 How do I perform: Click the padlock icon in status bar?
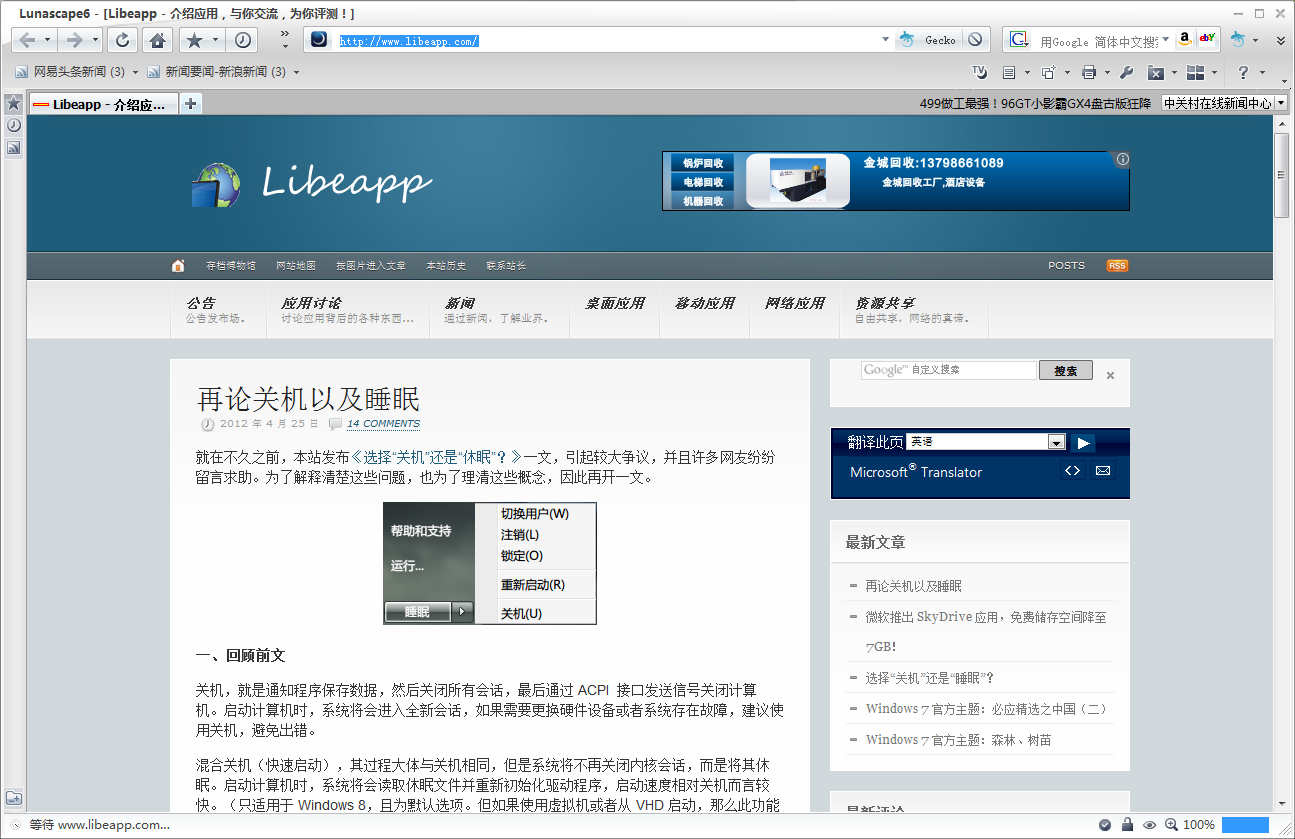[x=1127, y=825]
